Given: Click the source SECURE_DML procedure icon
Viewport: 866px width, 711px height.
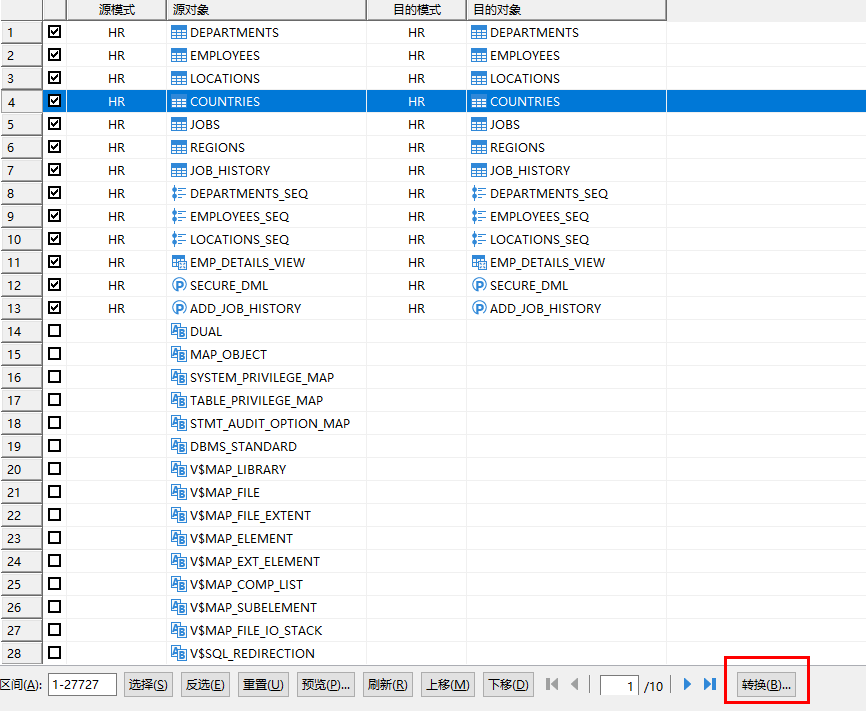Looking at the screenshot, I should [x=178, y=285].
